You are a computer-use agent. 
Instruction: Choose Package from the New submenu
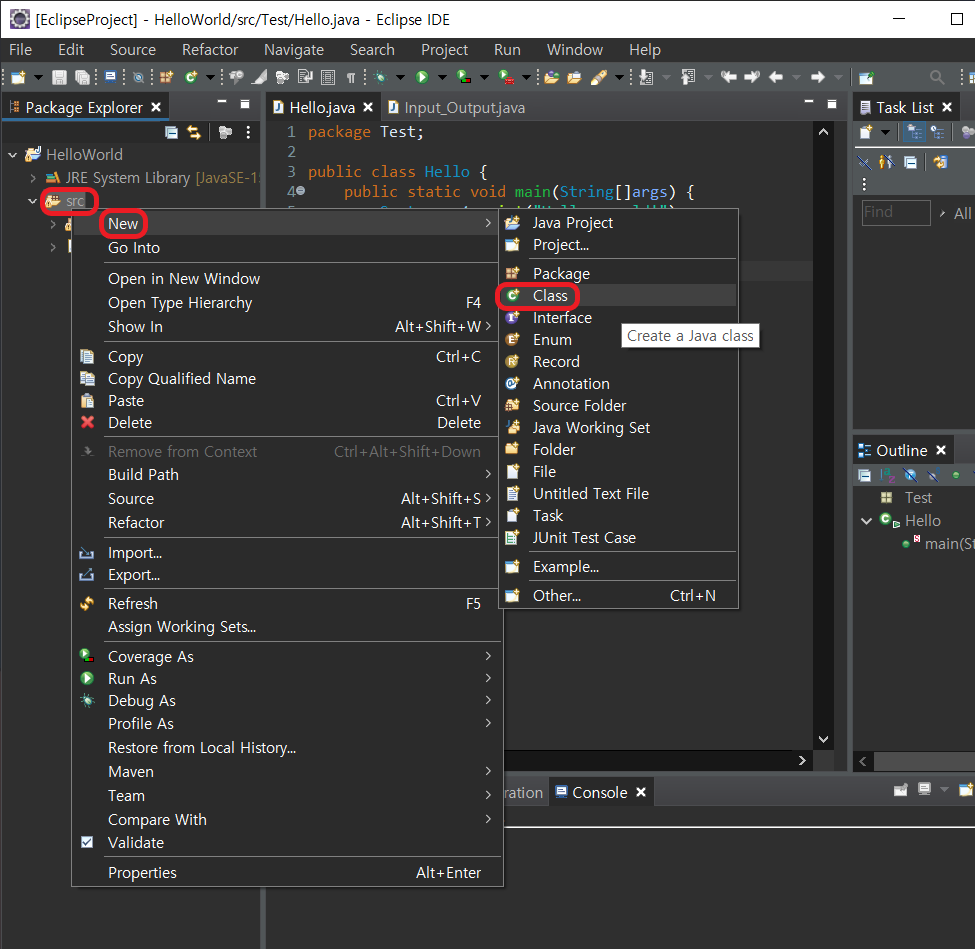[618, 274]
